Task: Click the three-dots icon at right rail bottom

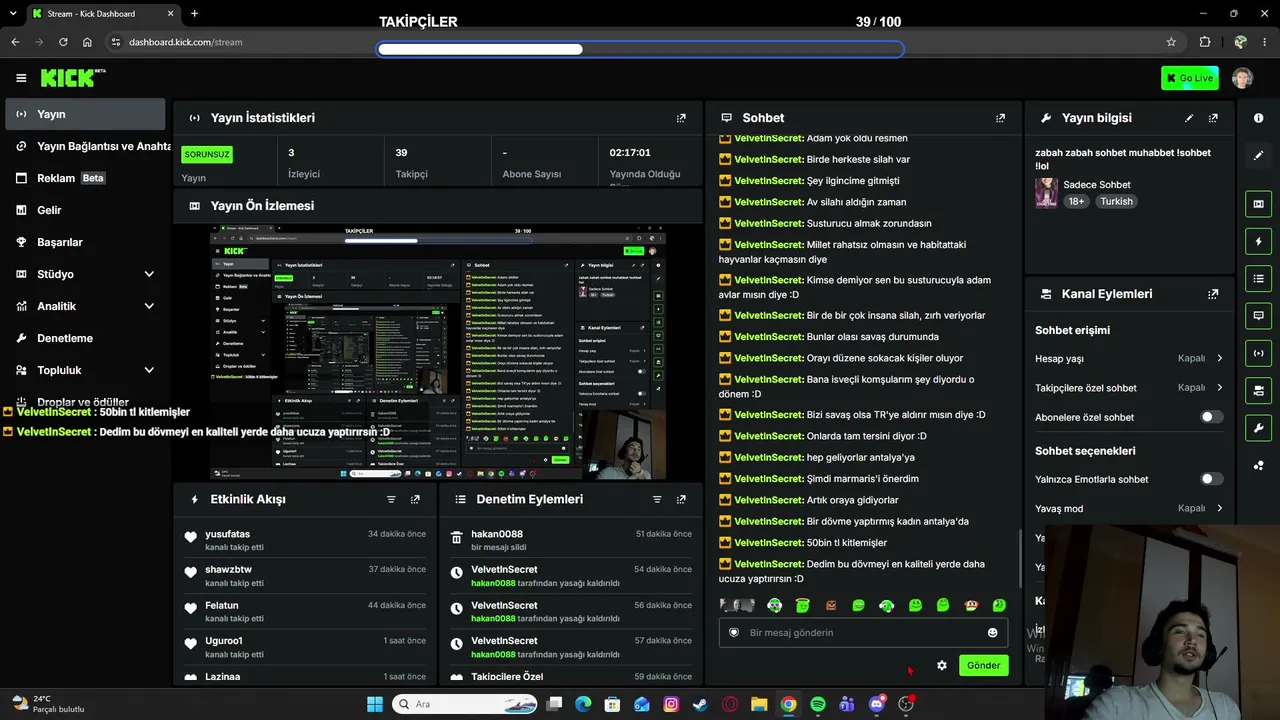Action: [1258, 465]
